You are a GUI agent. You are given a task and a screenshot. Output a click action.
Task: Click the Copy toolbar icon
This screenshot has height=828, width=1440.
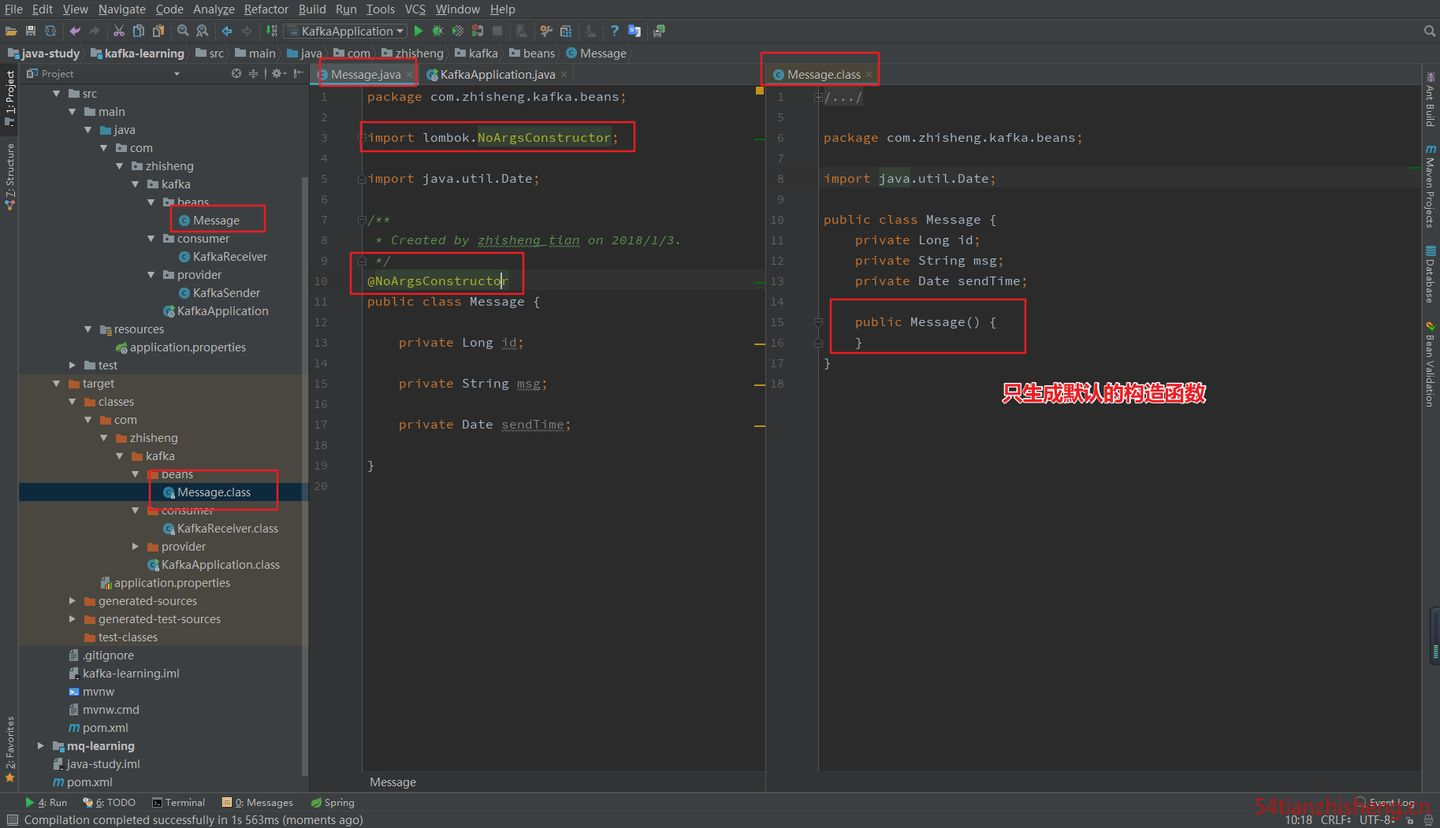(x=139, y=31)
